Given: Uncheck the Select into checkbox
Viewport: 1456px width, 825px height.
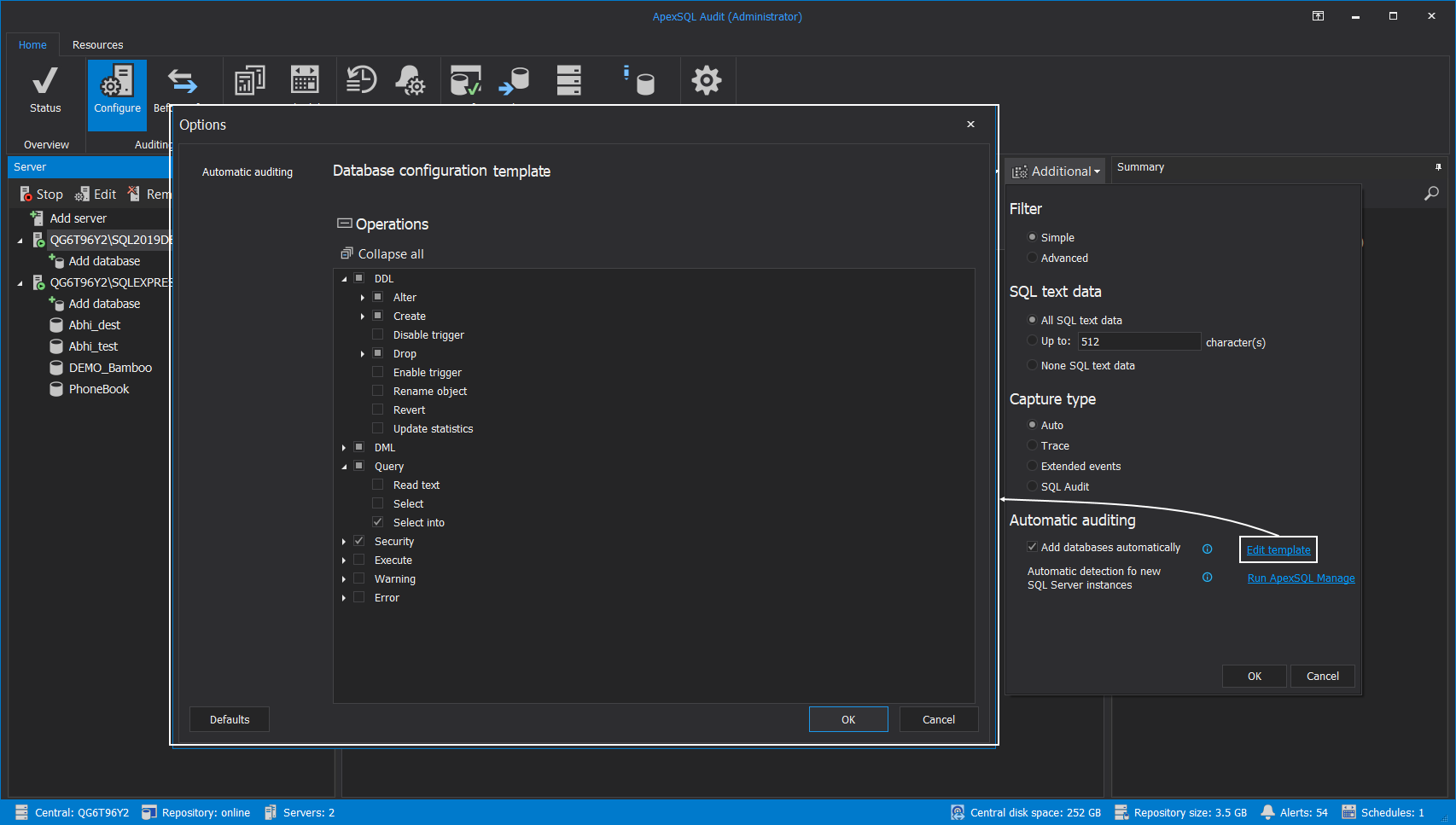Looking at the screenshot, I should [x=377, y=522].
